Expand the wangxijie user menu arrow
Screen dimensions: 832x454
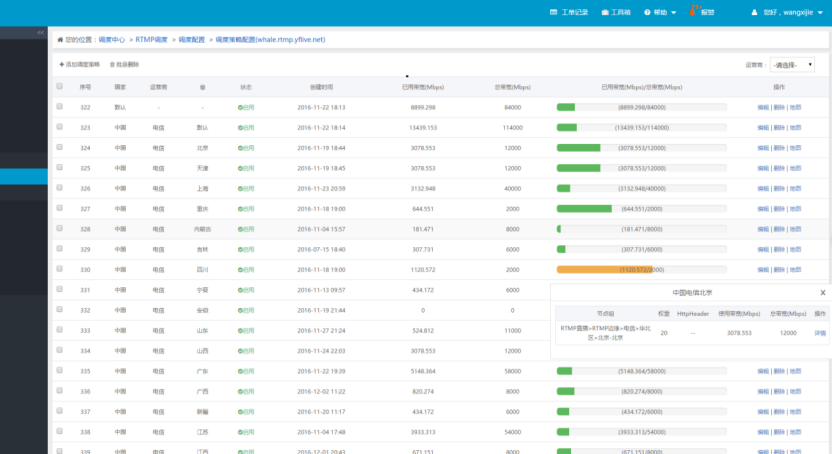click(x=820, y=13)
